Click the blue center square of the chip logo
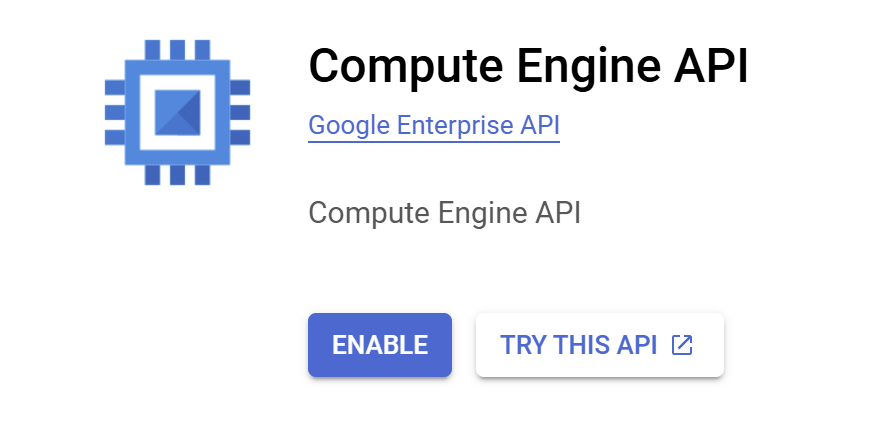This screenshot has width=890, height=431. tap(177, 111)
